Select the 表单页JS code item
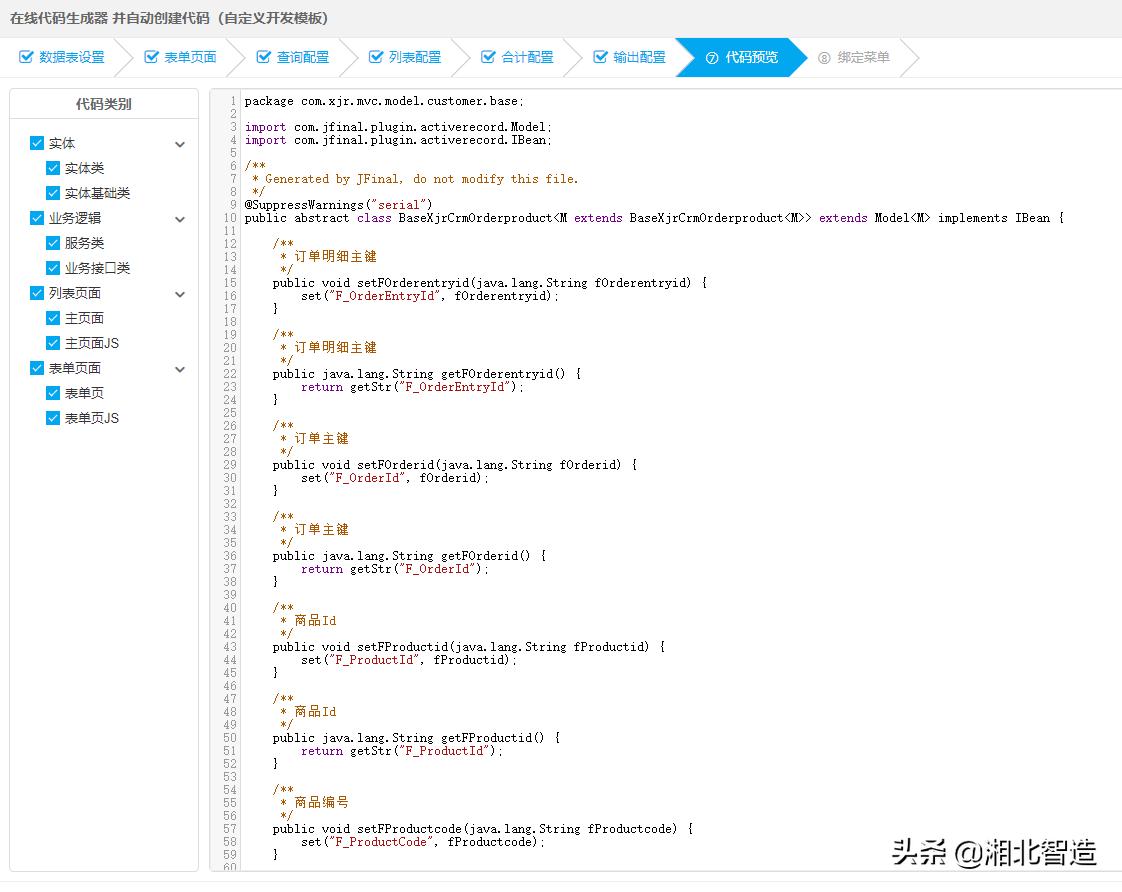This screenshot has height=892, width=1122. tap(92, 418)
